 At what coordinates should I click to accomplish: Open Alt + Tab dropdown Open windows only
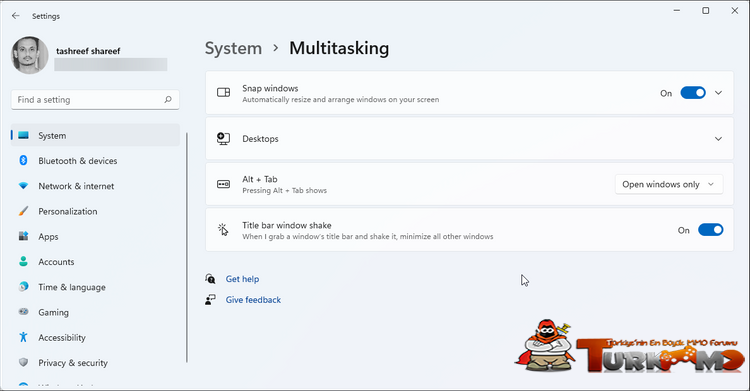669,184
